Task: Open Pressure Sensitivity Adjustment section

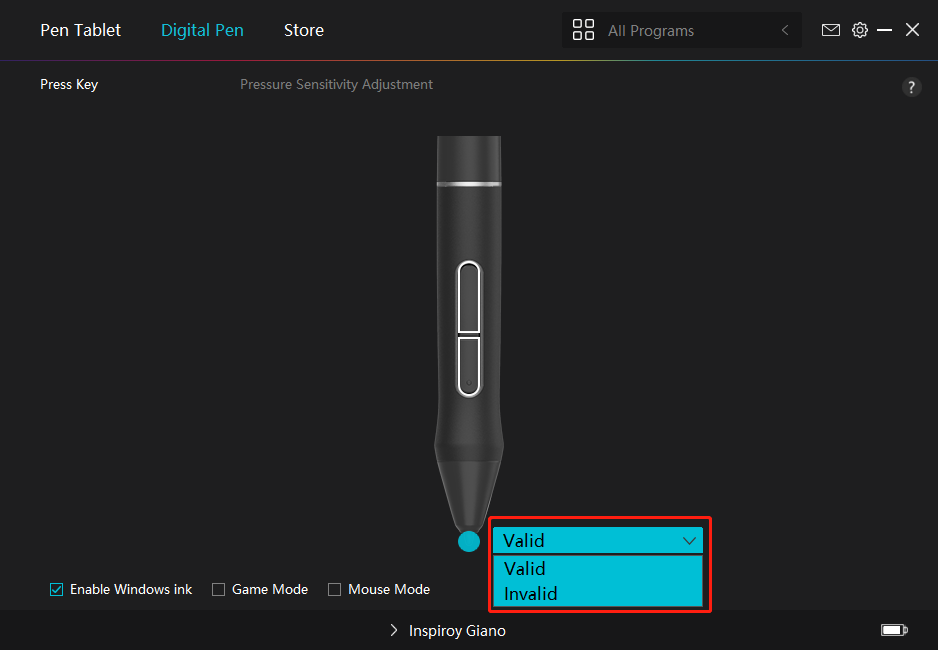Action: [x=336, y=85]
